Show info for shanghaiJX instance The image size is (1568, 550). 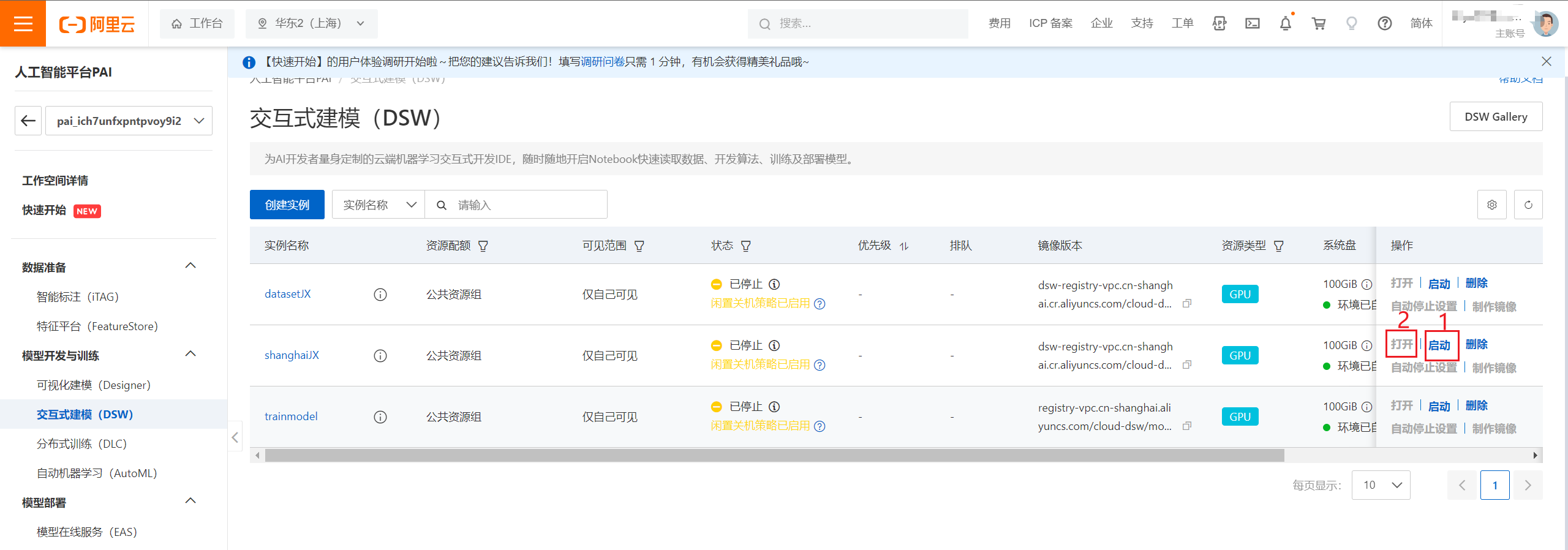380,356
